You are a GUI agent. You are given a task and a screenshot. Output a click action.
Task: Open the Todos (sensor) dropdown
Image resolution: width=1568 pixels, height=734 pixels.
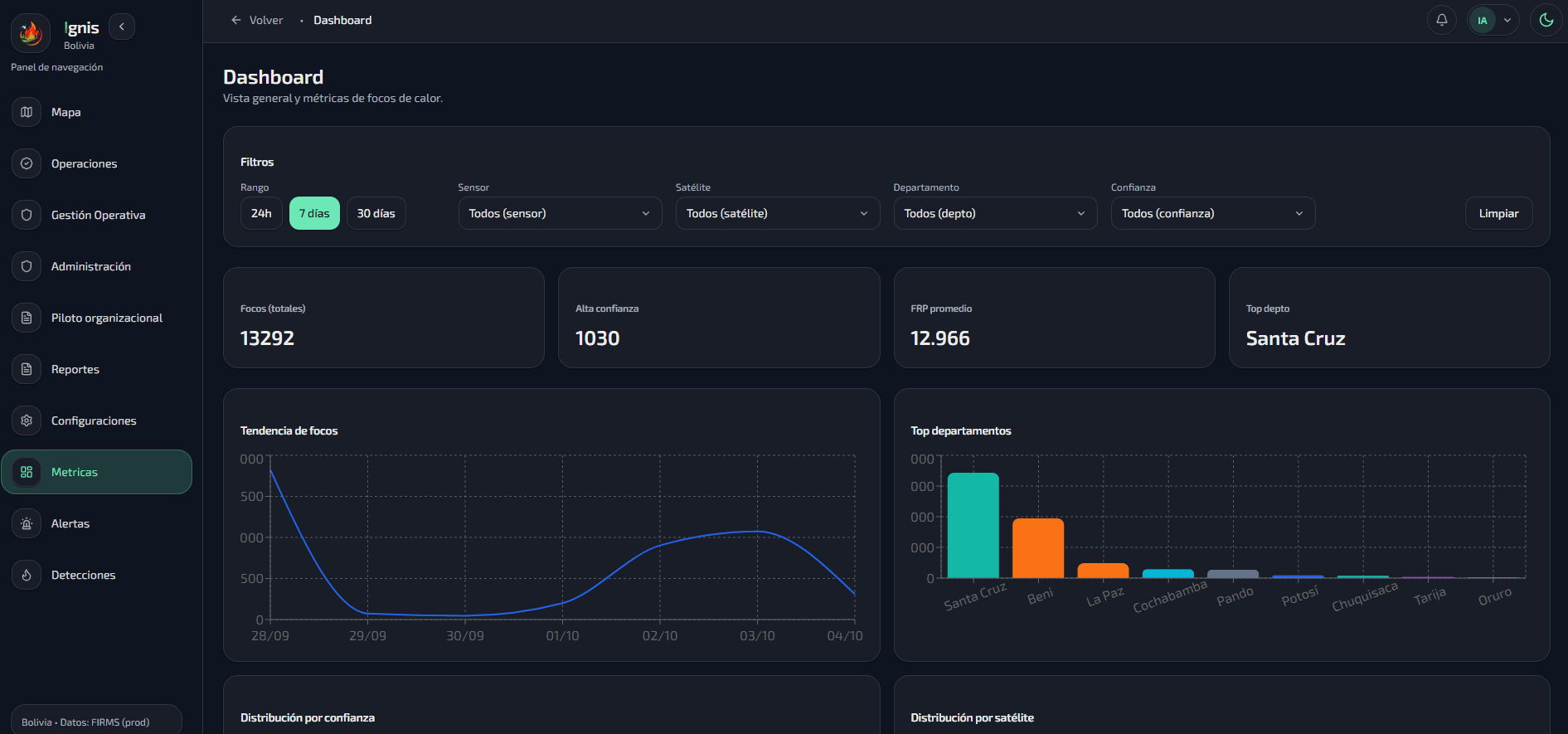click(x=561, y=213)
